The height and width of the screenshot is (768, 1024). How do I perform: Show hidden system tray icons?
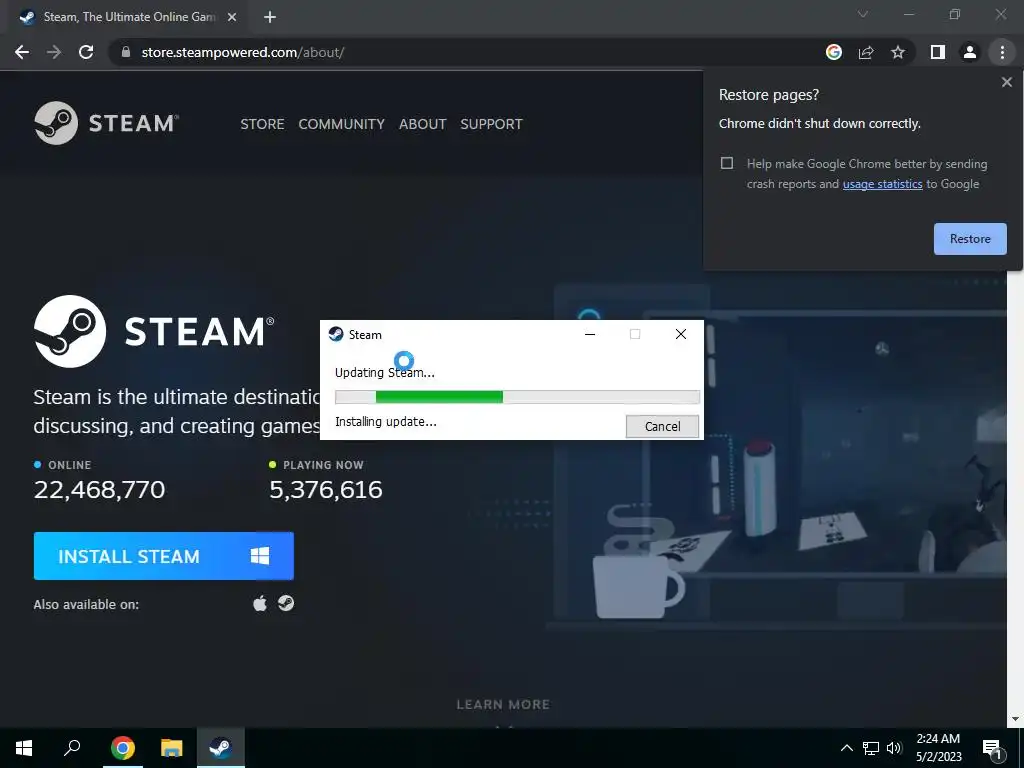click(x=846, y=748)
